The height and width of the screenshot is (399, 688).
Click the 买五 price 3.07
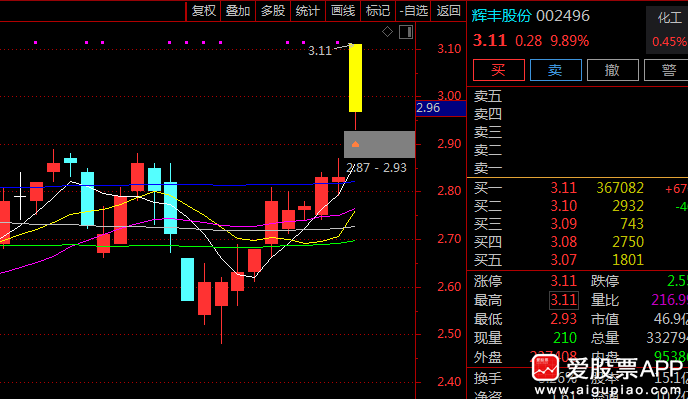[x=563, y=260]
